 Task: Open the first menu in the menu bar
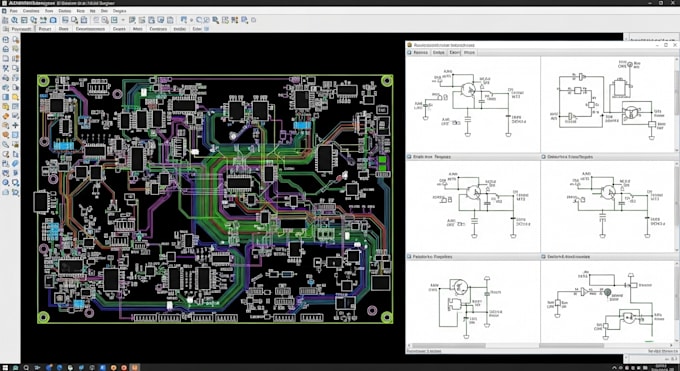pyautogui.click(x=13, y=10)
